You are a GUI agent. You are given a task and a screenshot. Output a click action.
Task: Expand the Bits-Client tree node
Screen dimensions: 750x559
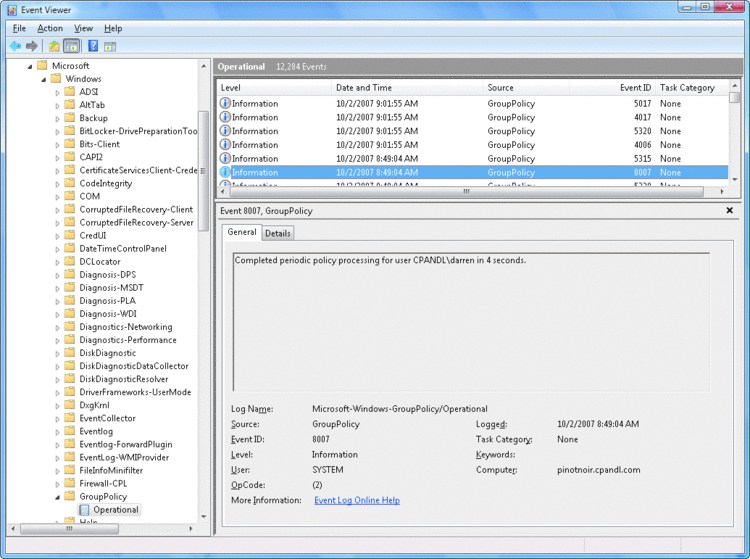pyautogui.click(x=58, y=144)
